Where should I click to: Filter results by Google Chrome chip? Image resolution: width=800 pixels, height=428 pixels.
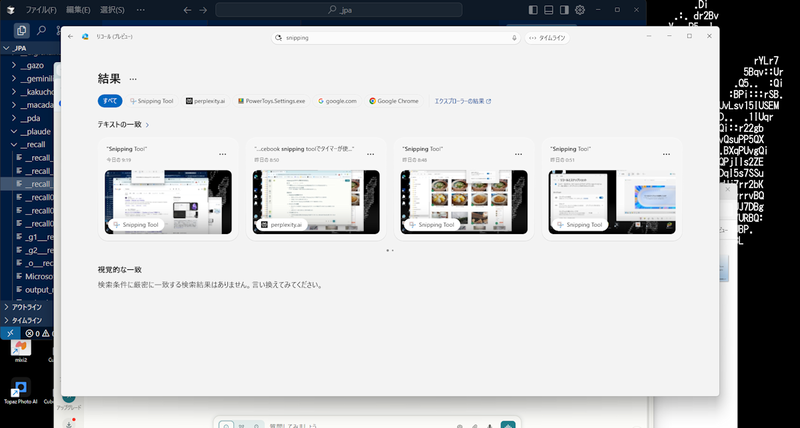[x=394, y=101]
